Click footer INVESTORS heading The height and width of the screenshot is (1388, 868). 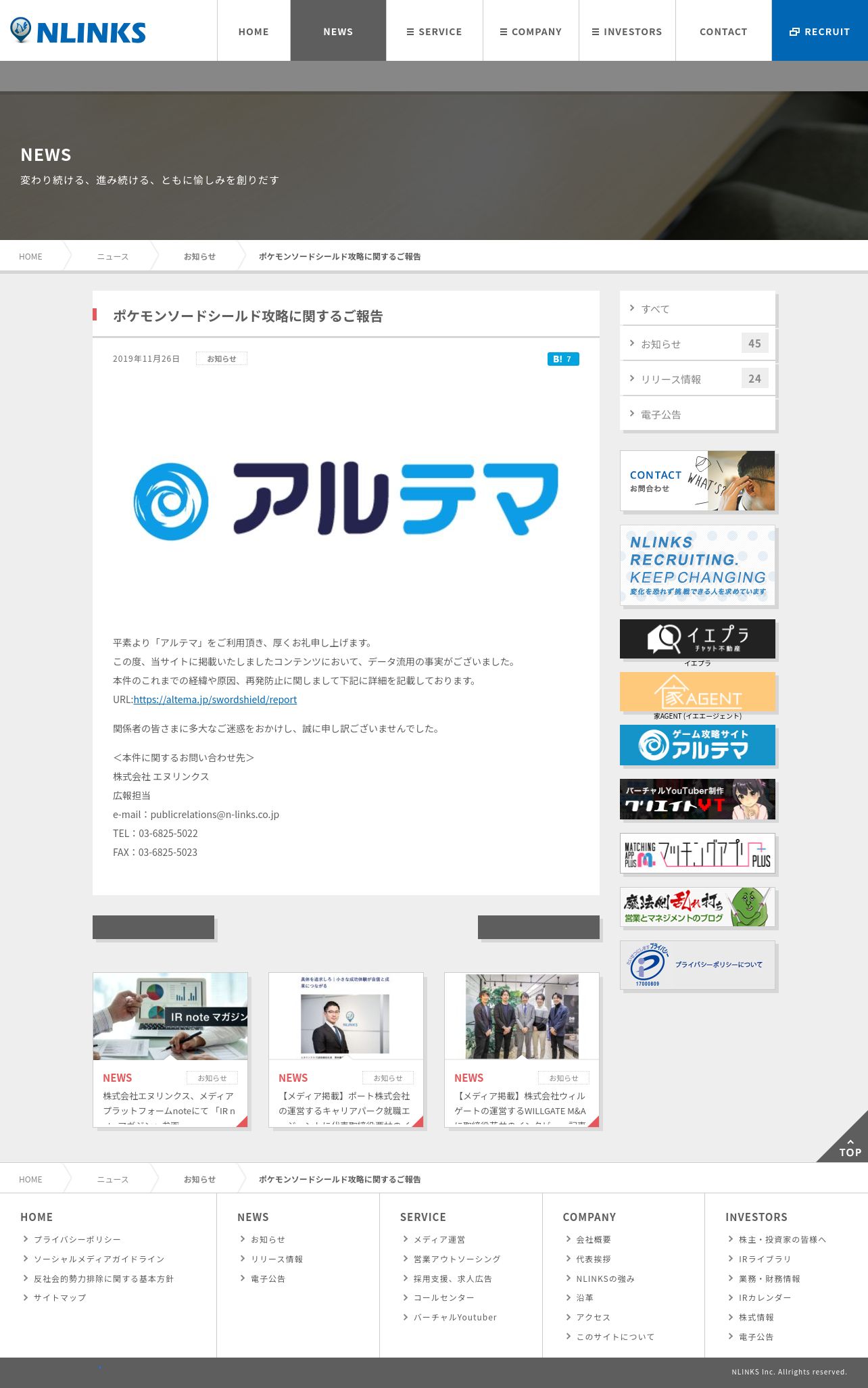coord(756,1217)
